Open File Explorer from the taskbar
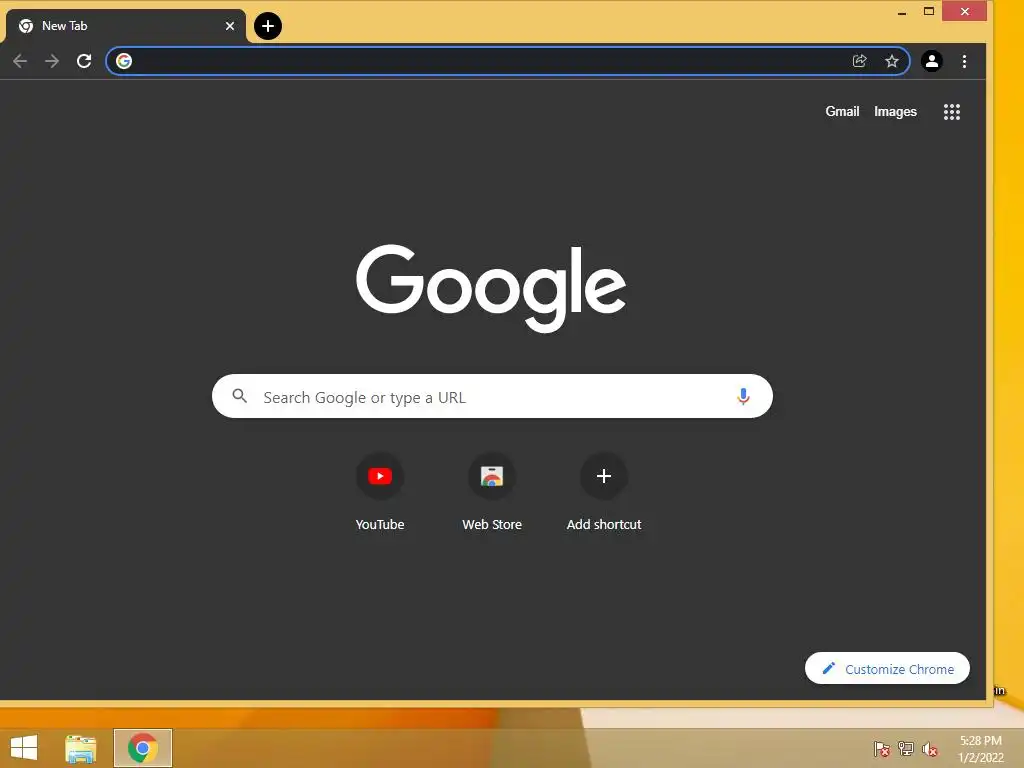 pos(80,748)
